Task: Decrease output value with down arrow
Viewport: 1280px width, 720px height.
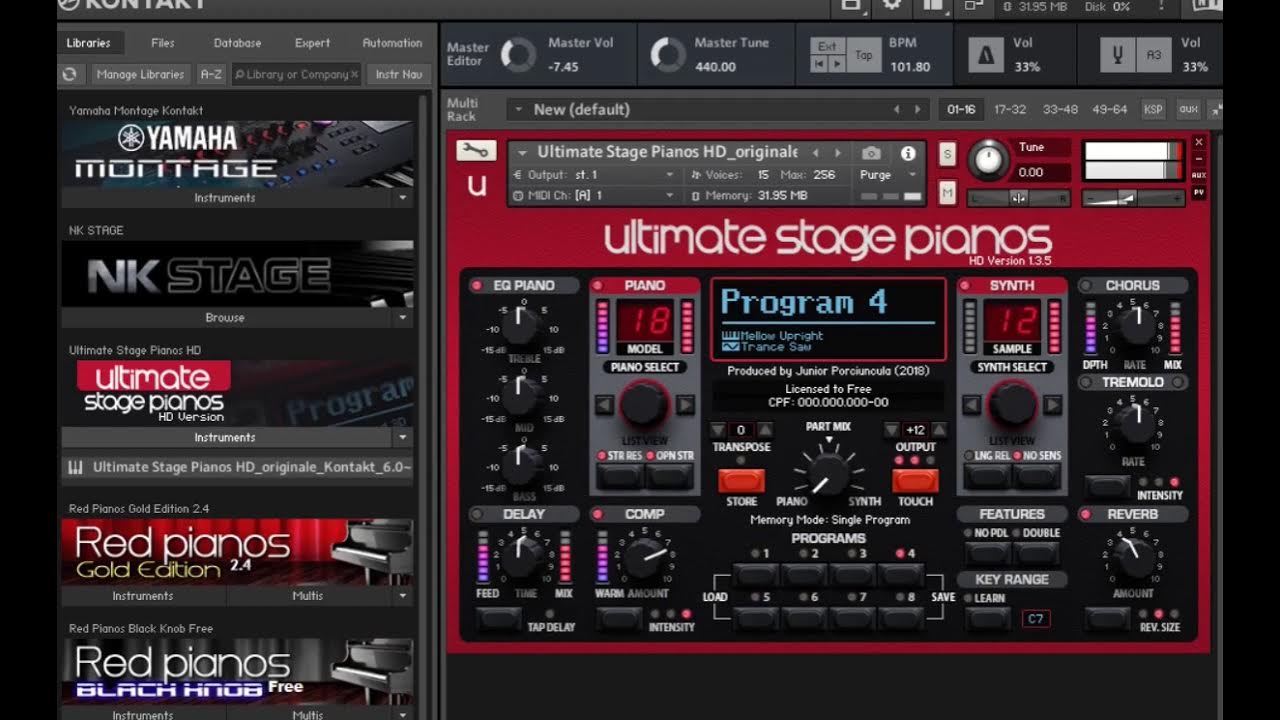Action: pyautogui.click(x=892, y=430)
